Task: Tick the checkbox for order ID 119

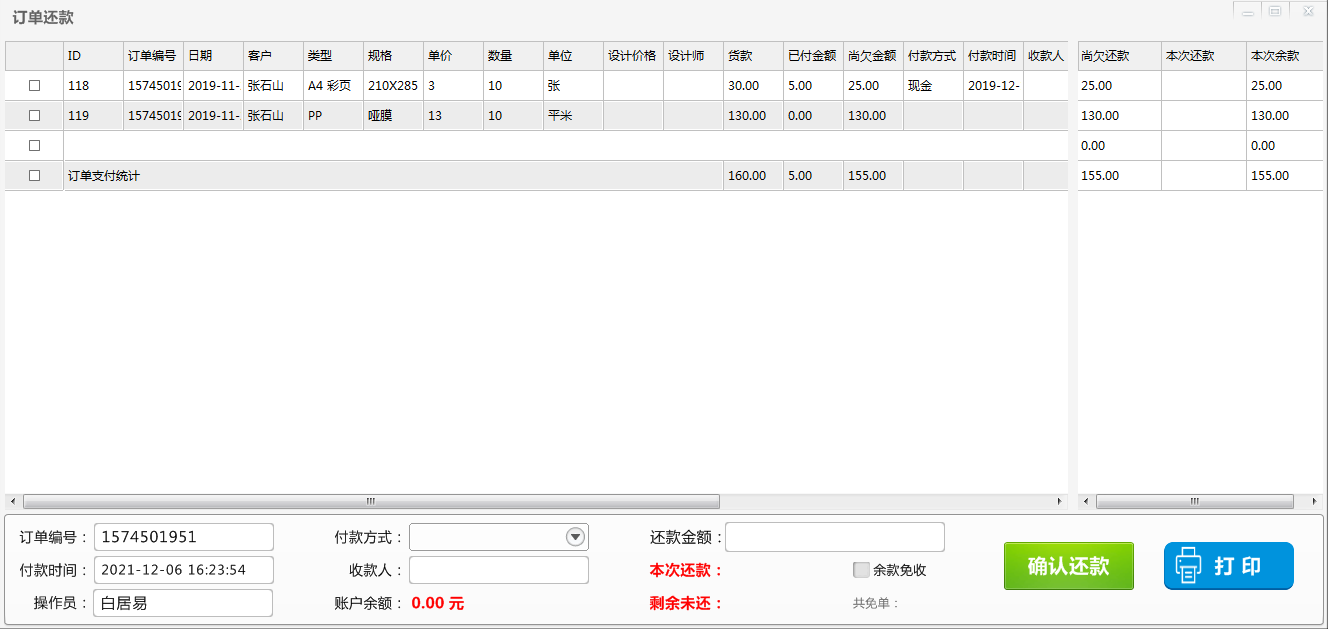Action: tap(34, 116)
